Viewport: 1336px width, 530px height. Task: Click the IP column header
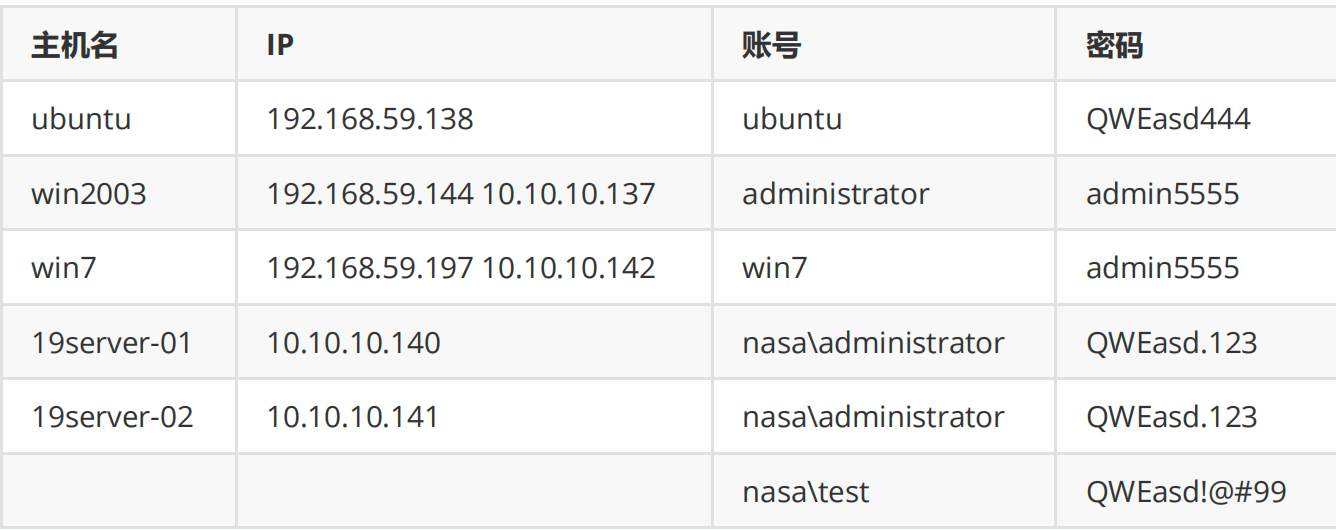(280, 46)
